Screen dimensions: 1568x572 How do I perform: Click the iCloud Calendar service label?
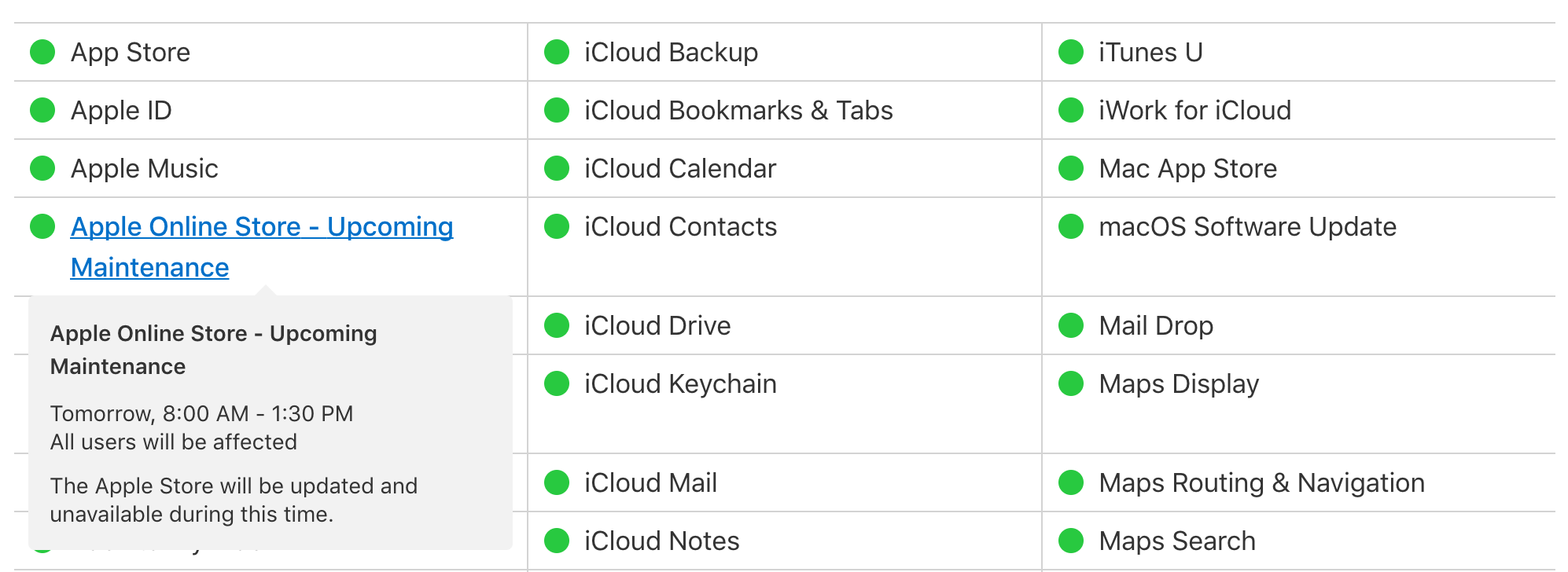pos(680,169)
